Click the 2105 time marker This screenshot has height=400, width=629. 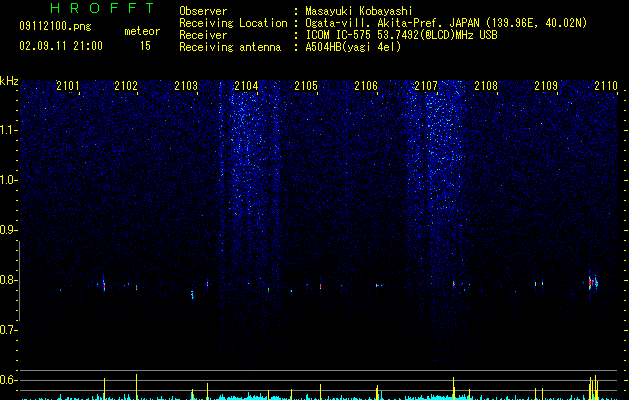point(306,86)
